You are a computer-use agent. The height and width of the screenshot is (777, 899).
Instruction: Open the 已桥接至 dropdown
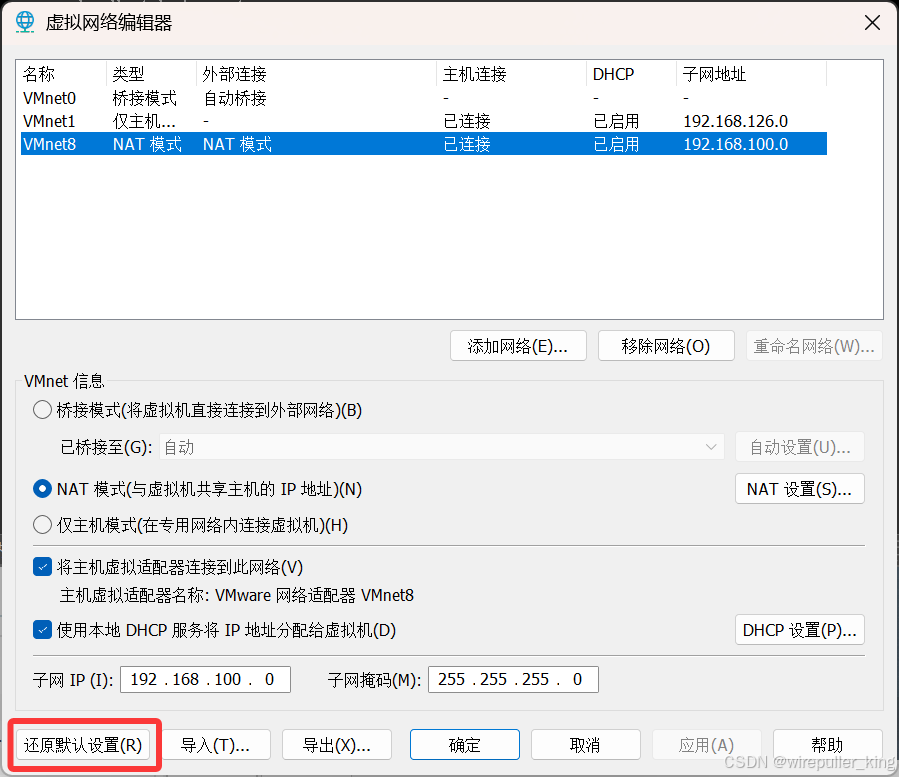pos(441,447)
